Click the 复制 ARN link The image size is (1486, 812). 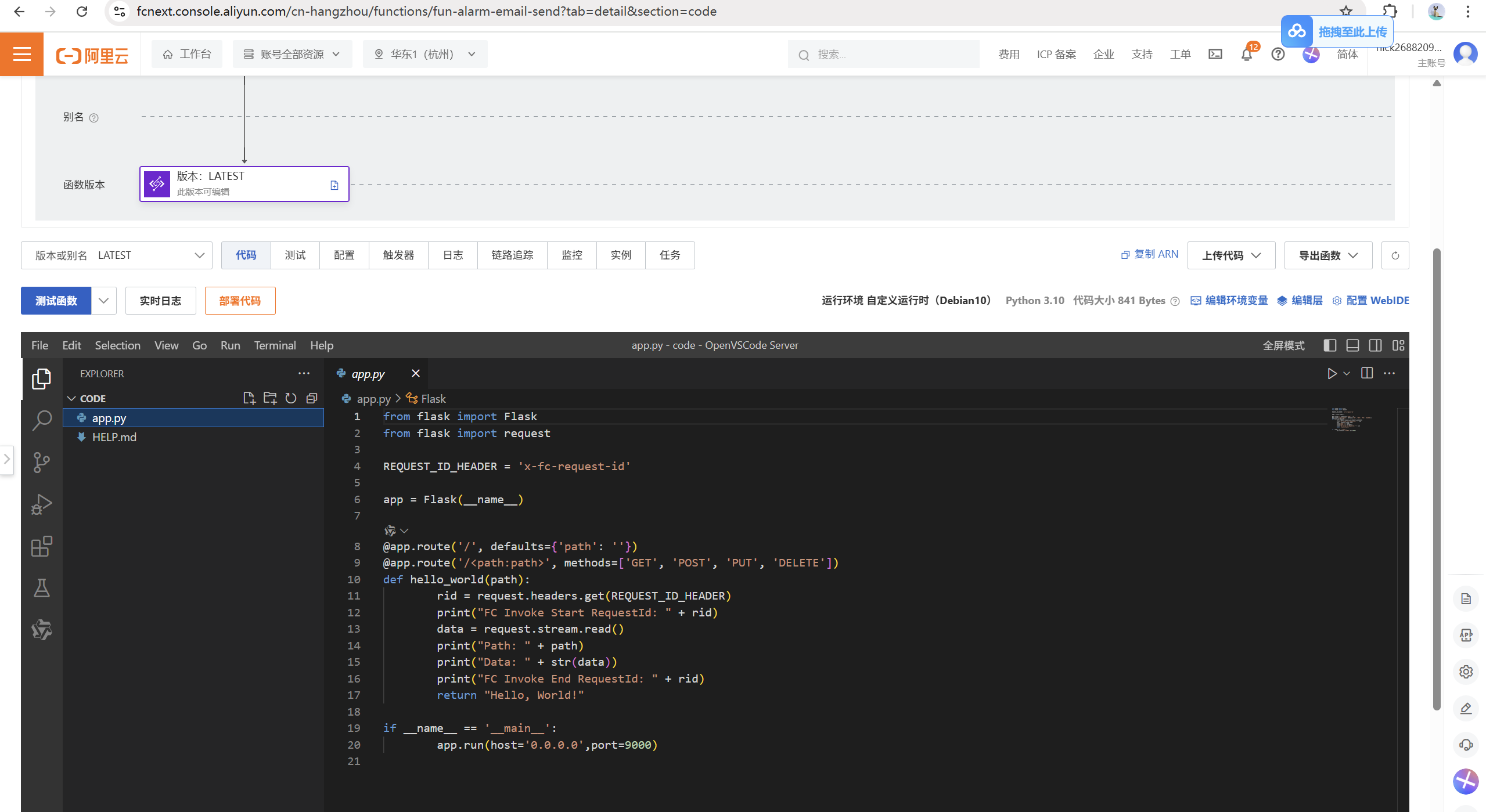[1149, 254]
